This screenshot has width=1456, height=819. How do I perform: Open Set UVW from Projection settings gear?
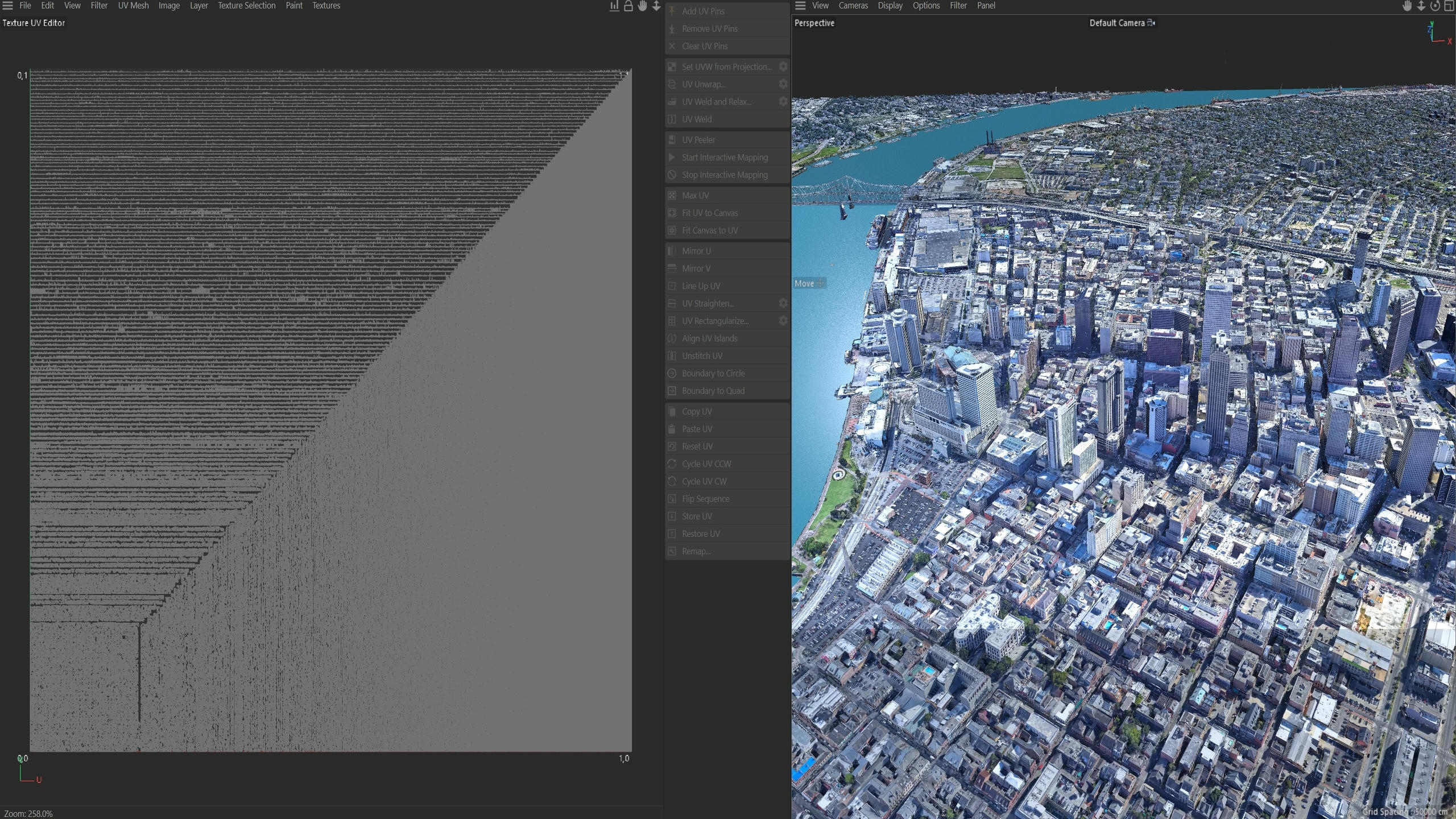[783, 67]
